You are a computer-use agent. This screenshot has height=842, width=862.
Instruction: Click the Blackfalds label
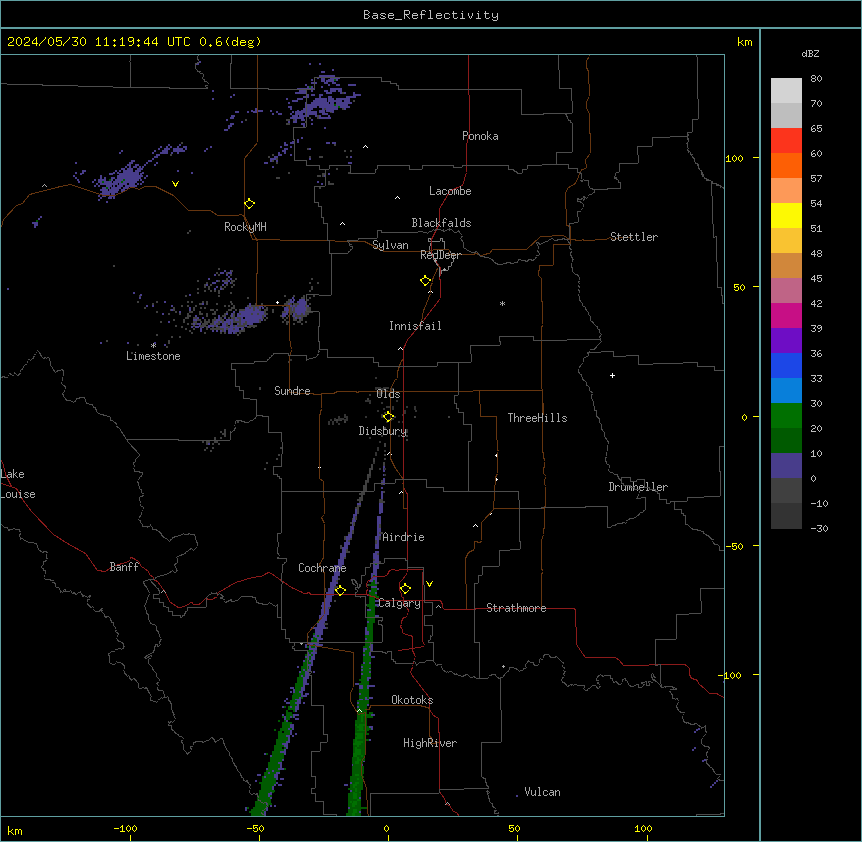point(441,223)
